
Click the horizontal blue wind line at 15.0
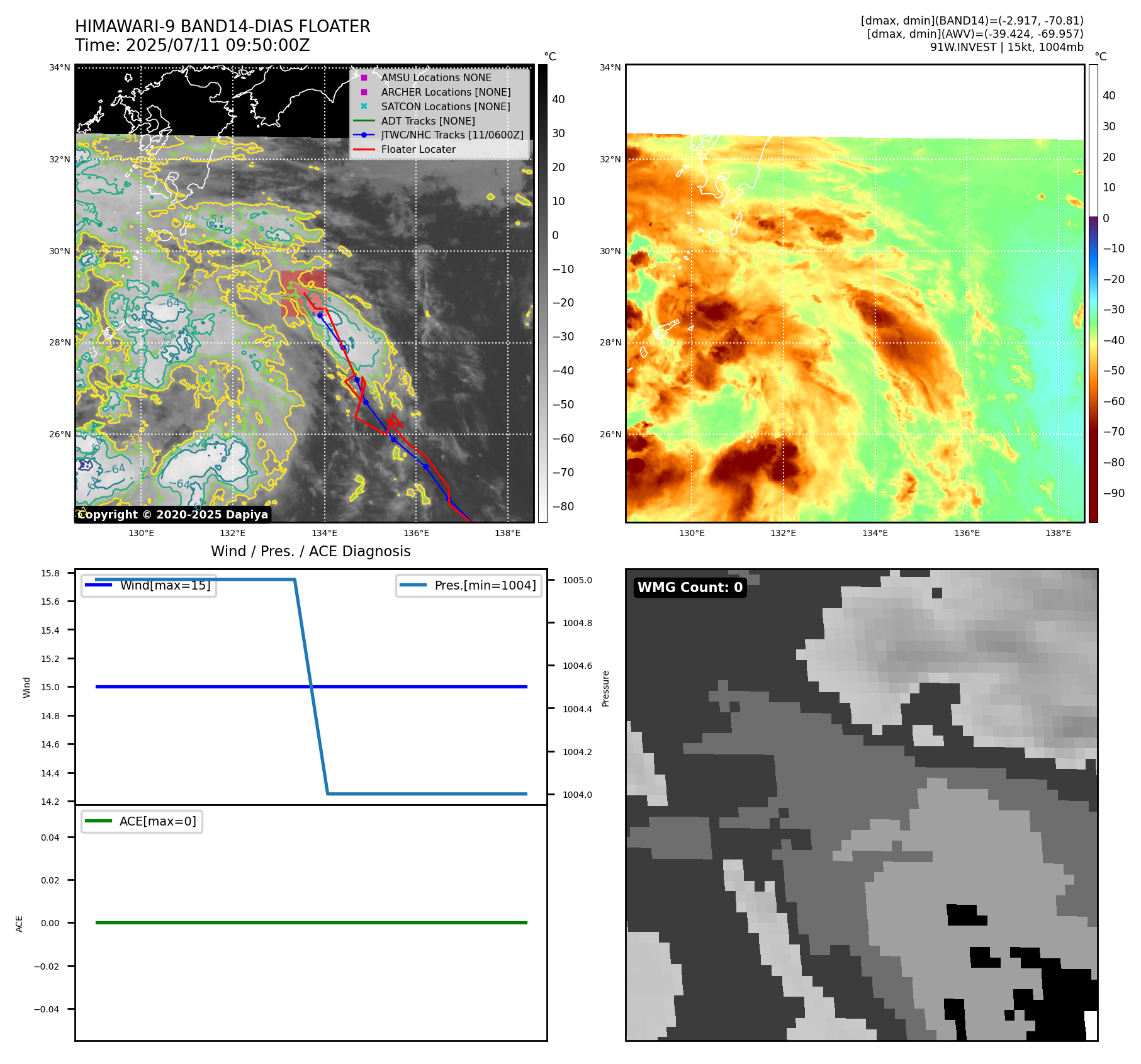pos(312,687)
